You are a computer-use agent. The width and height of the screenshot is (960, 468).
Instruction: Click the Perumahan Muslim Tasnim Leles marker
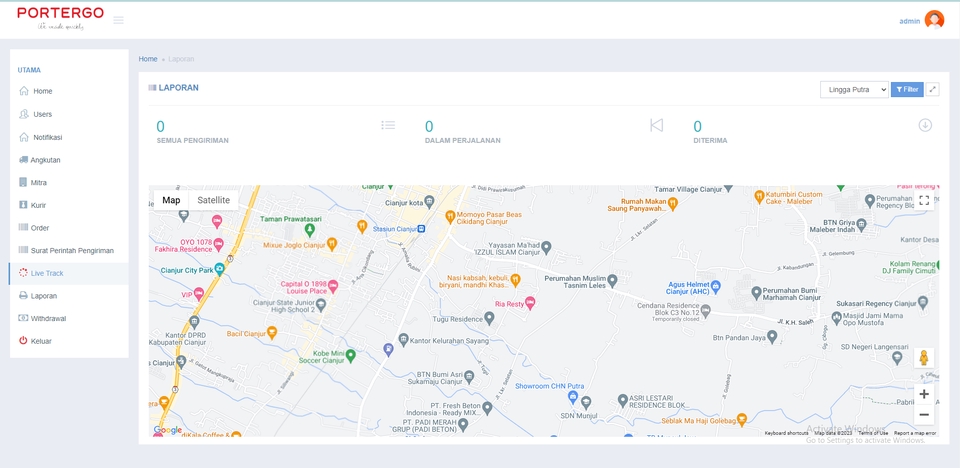(612, 281)
